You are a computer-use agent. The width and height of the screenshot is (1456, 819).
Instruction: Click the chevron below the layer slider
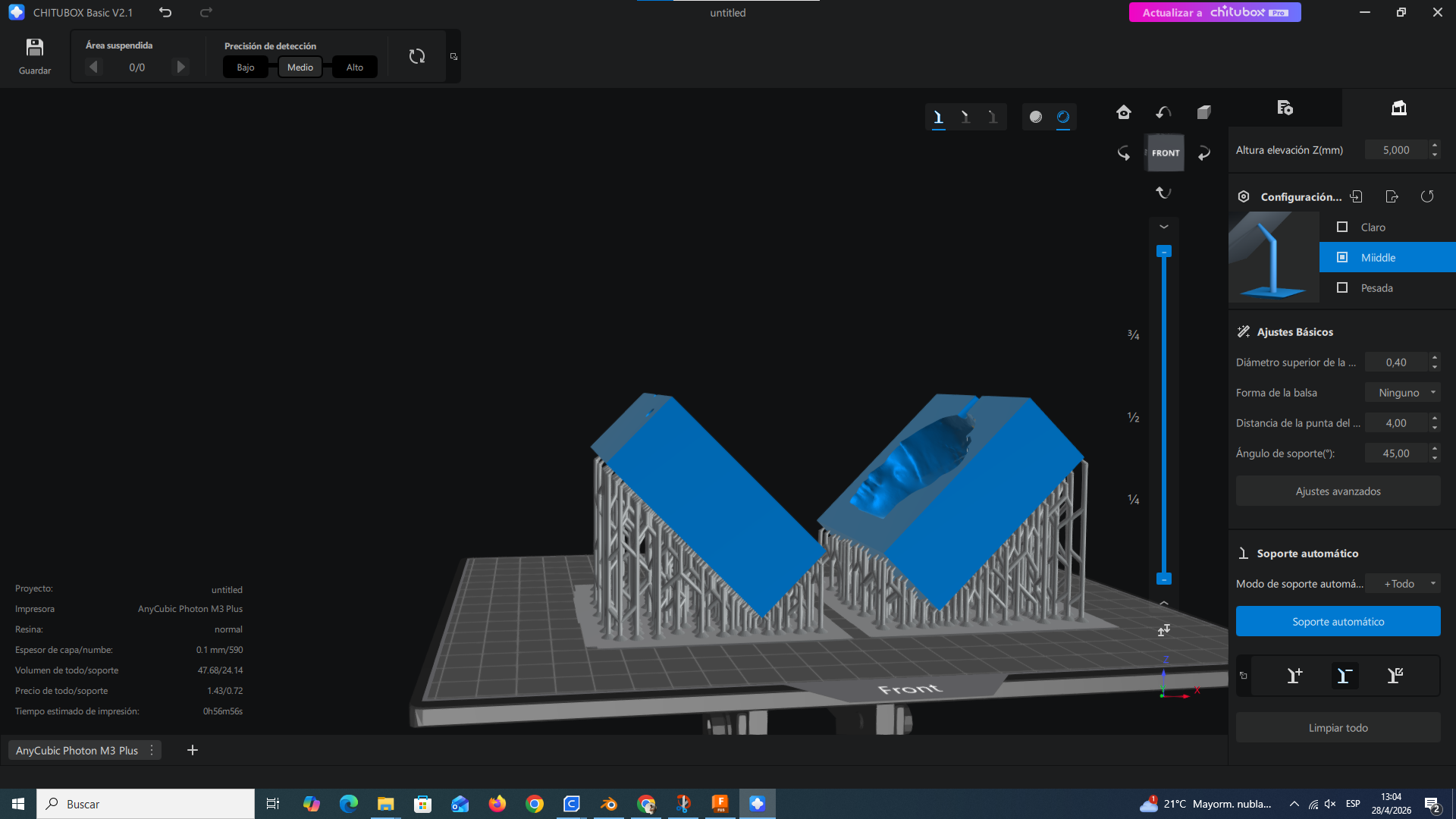point(1164,604)
